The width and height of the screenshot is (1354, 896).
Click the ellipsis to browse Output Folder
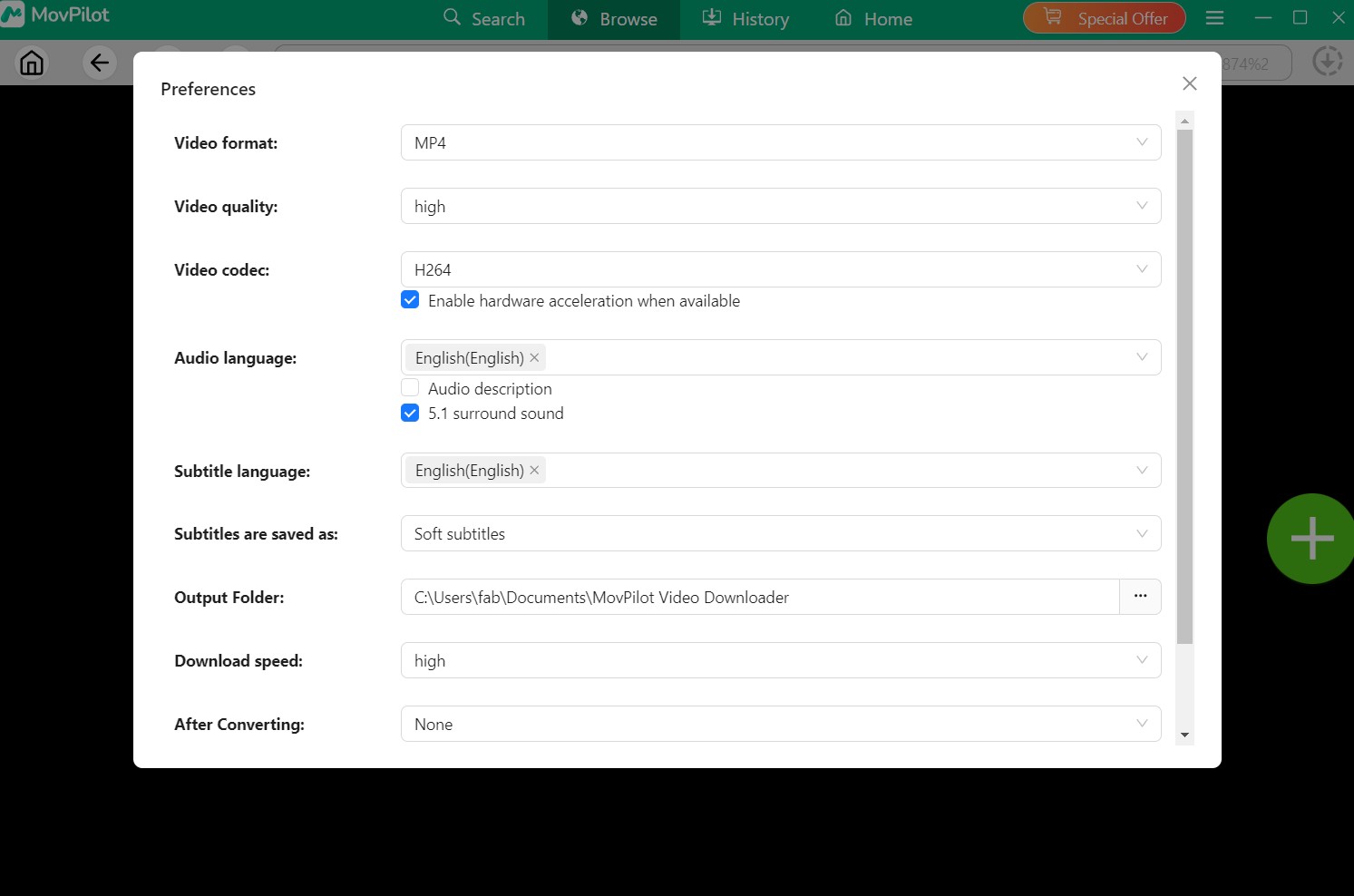point(1140,597)
